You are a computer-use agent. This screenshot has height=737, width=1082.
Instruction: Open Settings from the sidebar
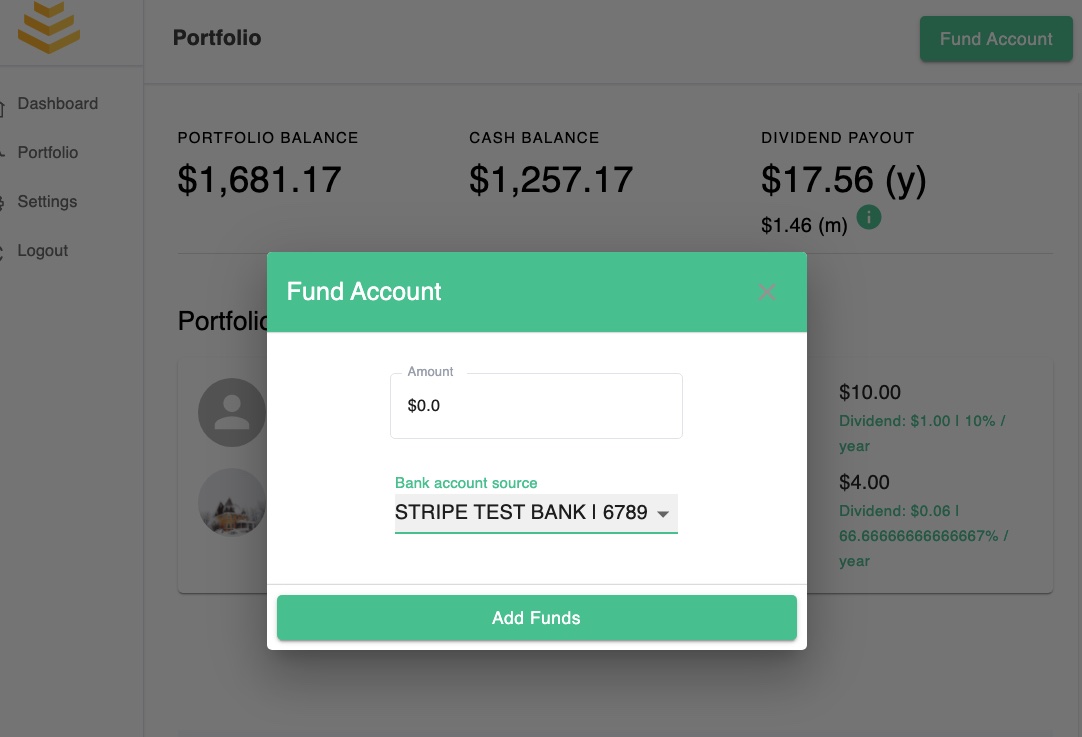[47, 202]
